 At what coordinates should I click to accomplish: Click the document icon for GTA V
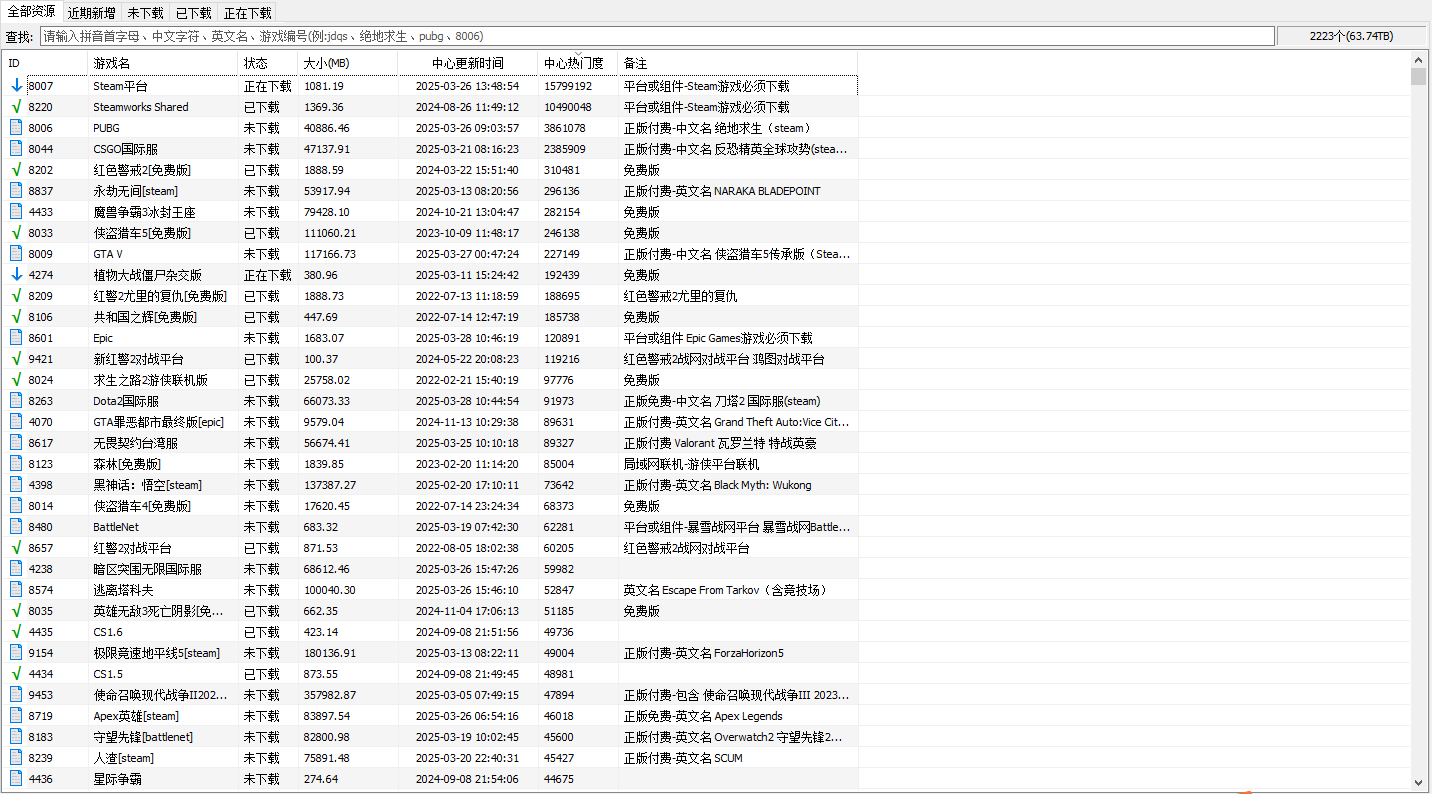pyautogui.click(x=16, y=254)
